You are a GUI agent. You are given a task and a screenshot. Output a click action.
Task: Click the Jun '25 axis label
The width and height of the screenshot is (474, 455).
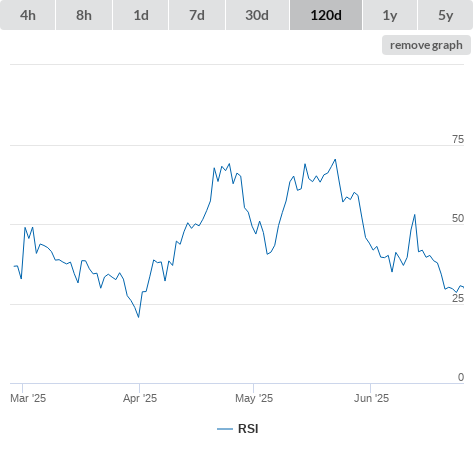(371, 398)
